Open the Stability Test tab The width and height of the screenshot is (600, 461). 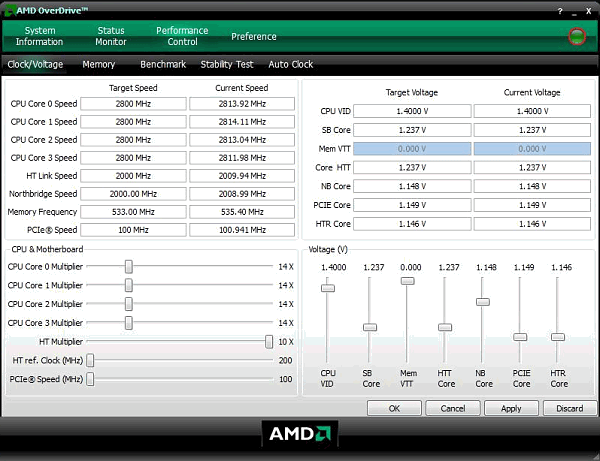tap(227, 65)
